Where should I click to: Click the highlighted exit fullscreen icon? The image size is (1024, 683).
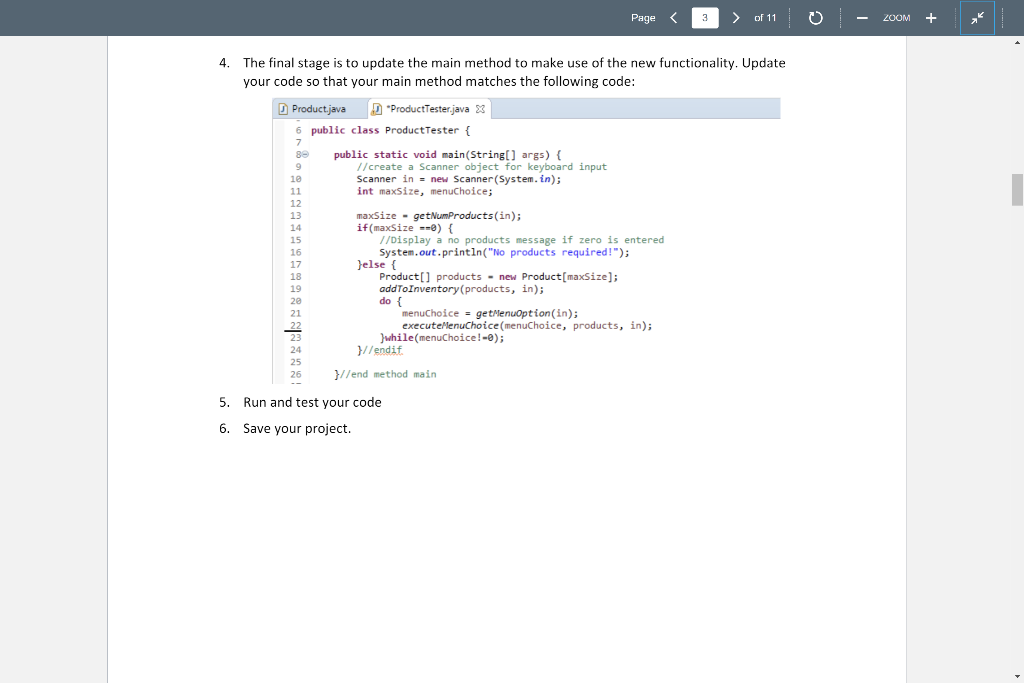[977, 17]
